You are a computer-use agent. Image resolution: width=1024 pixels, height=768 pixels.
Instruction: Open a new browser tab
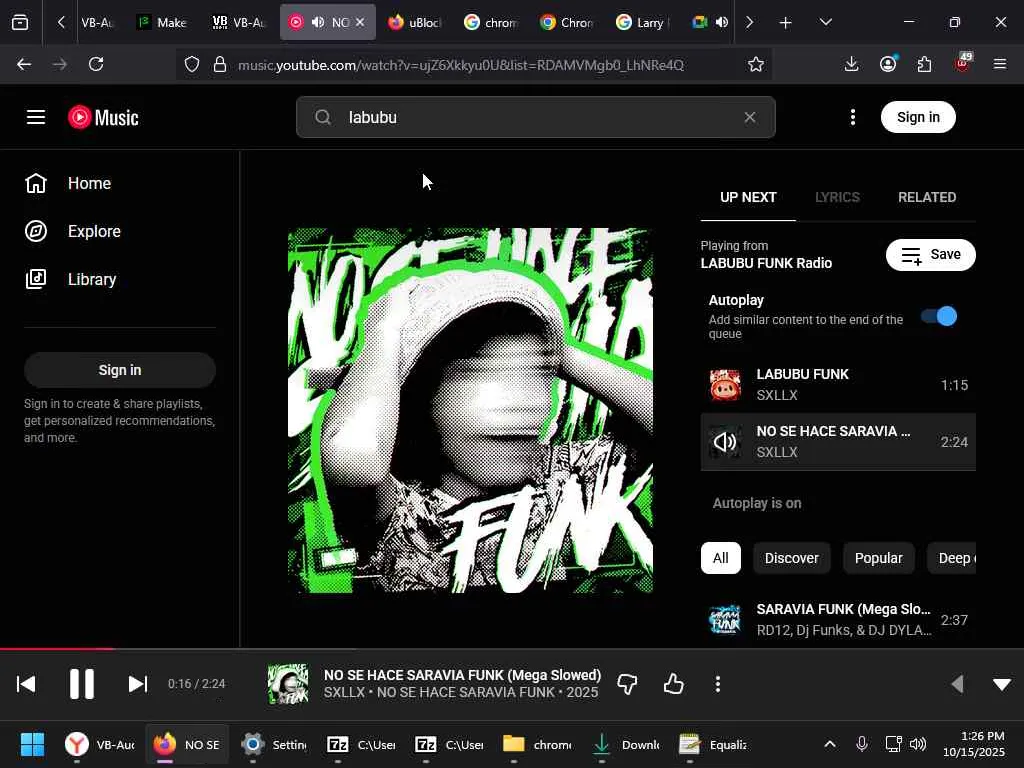click(x=786, y=23)
